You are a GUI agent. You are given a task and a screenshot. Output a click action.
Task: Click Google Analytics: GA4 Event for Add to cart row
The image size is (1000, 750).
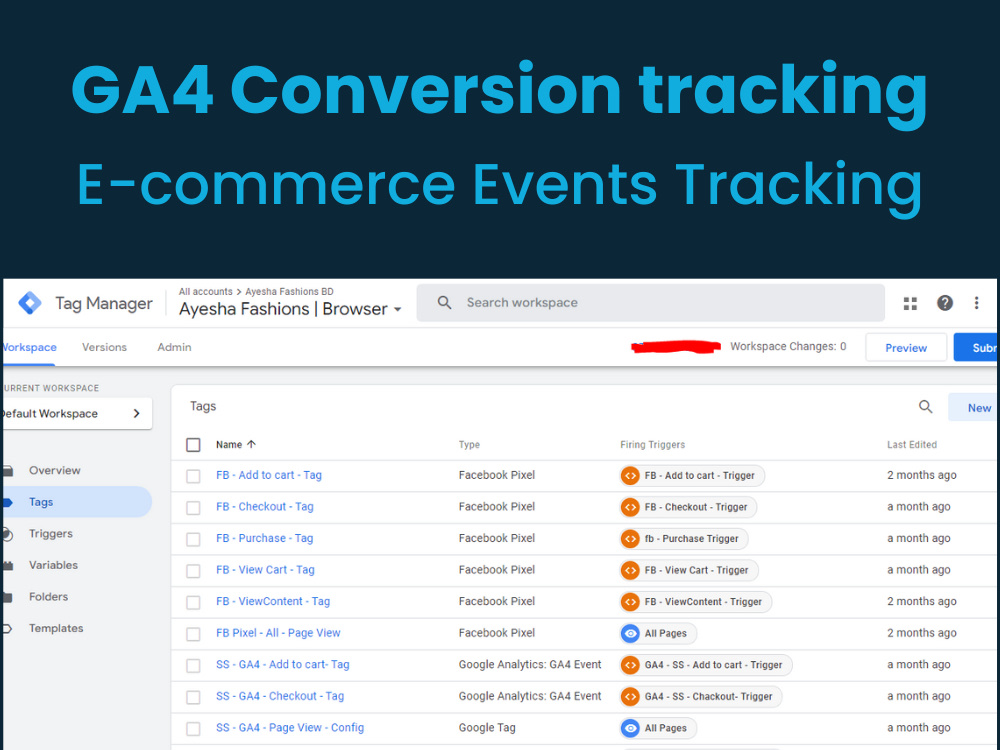click(x=529, y=665)
